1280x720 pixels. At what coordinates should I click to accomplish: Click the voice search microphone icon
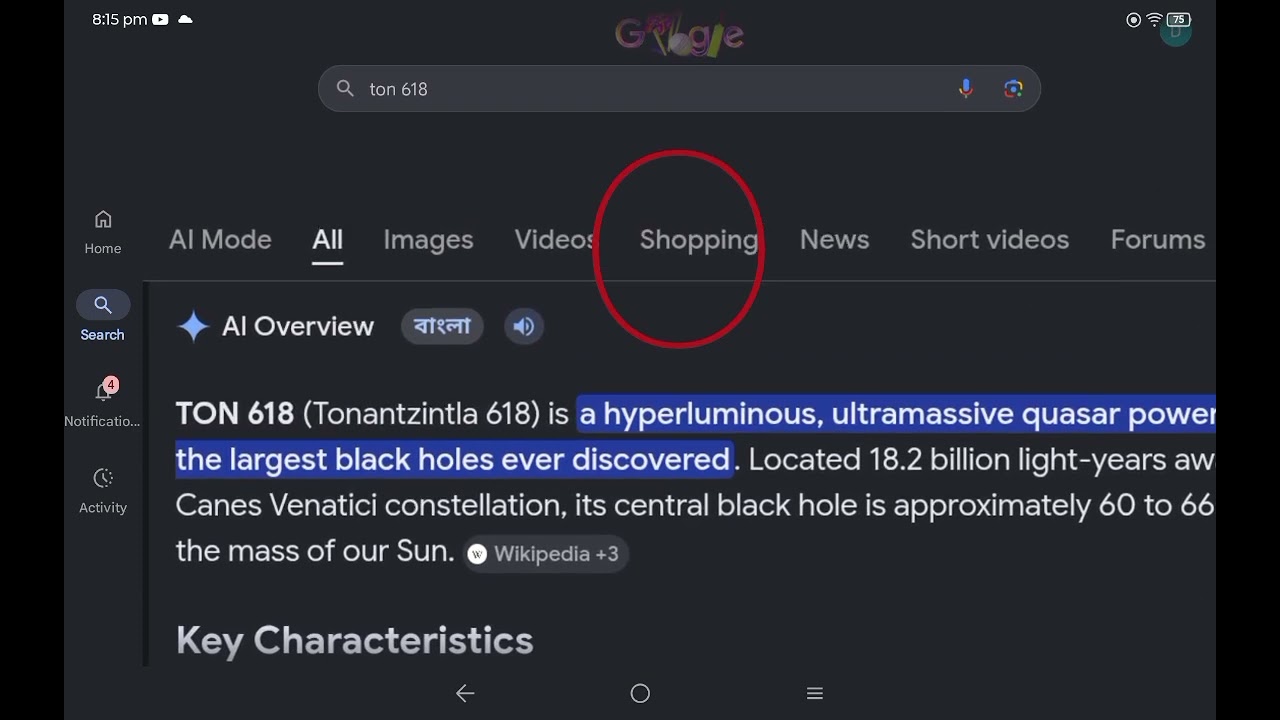coord(965,89)
